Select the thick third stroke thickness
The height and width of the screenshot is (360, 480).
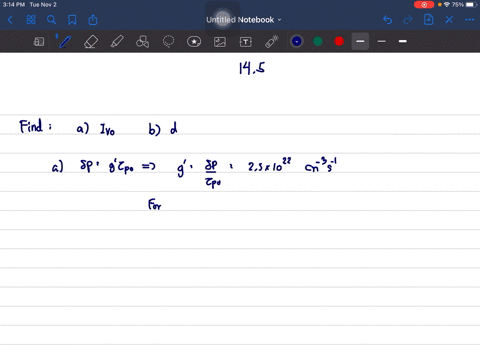403,41
